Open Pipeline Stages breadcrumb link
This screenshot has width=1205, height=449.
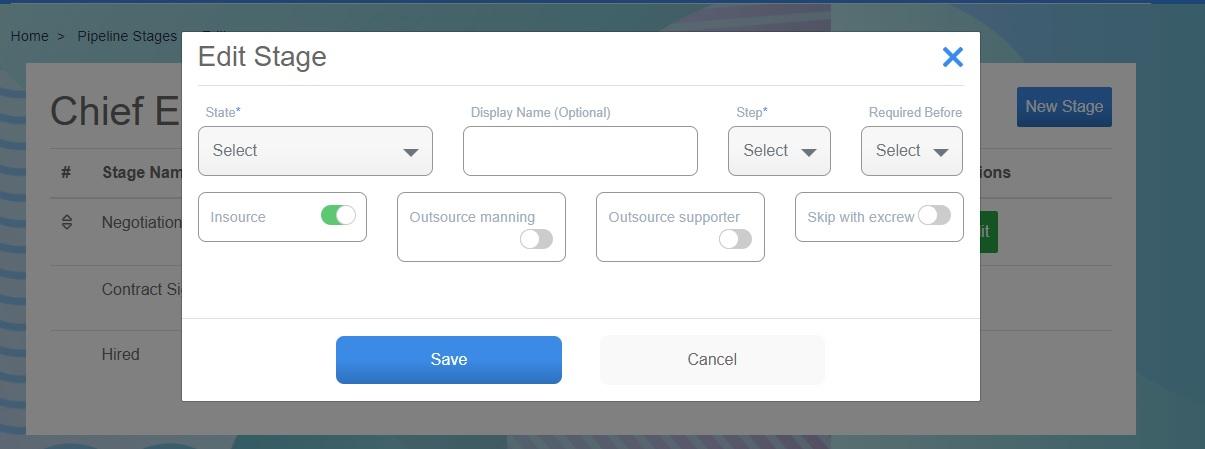coord(127,36)
